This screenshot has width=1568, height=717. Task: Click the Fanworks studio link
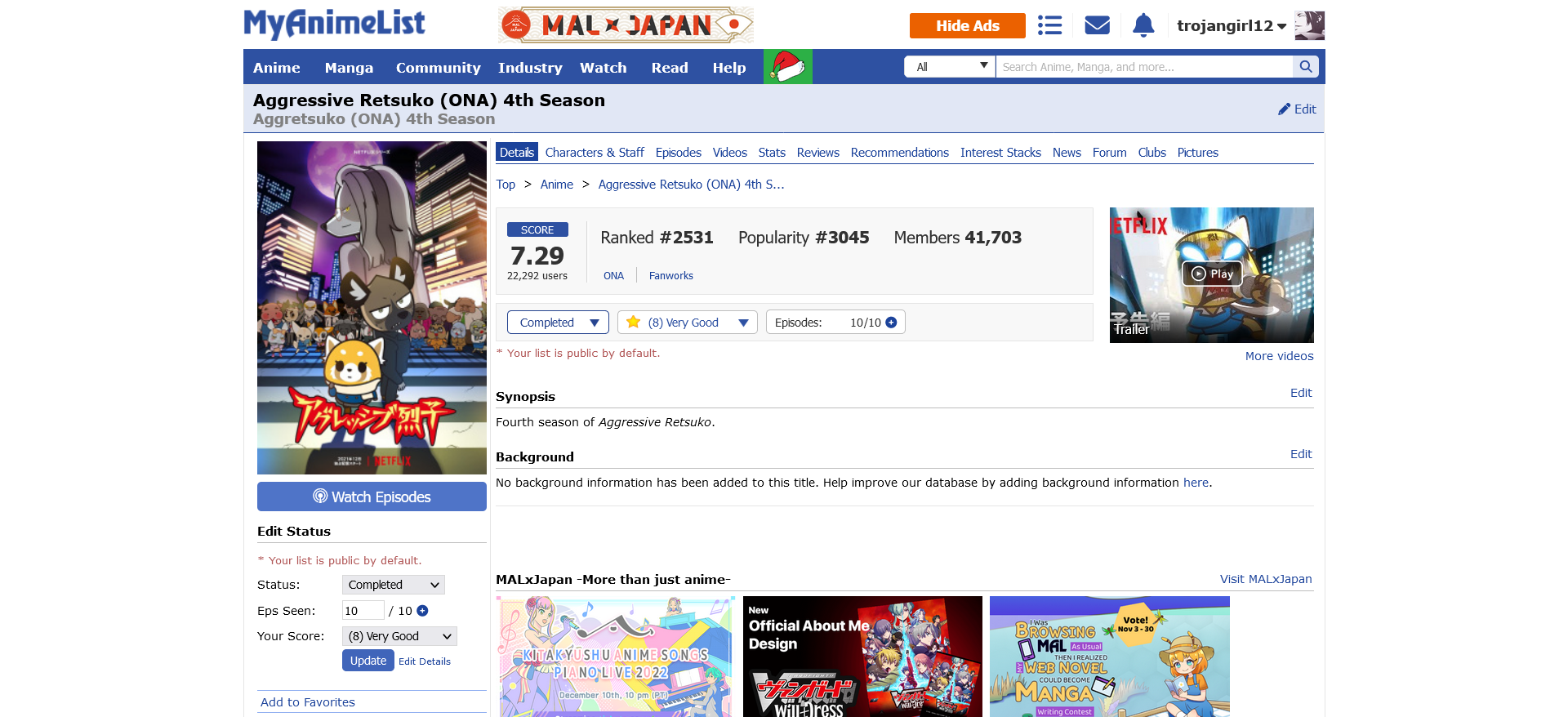[671, 276]
